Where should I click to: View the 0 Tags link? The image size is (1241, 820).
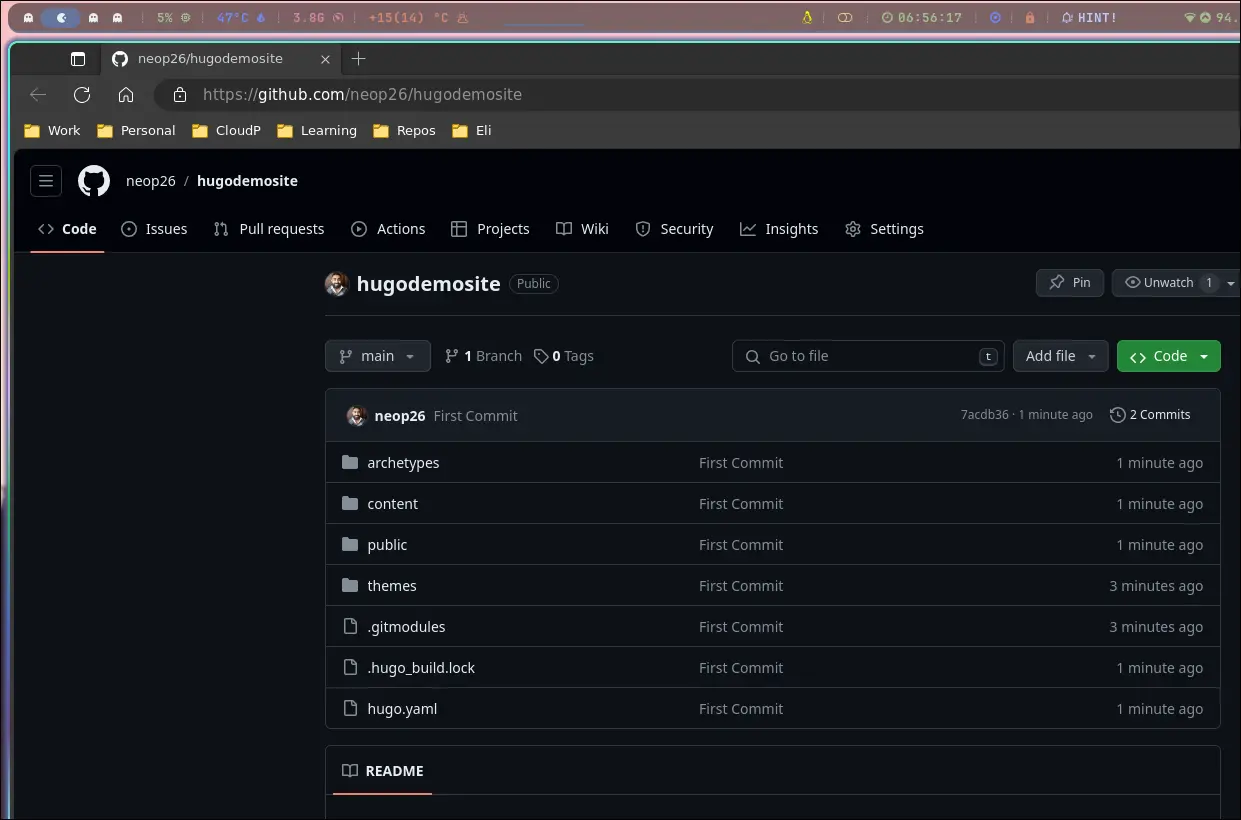click(564, 356)
